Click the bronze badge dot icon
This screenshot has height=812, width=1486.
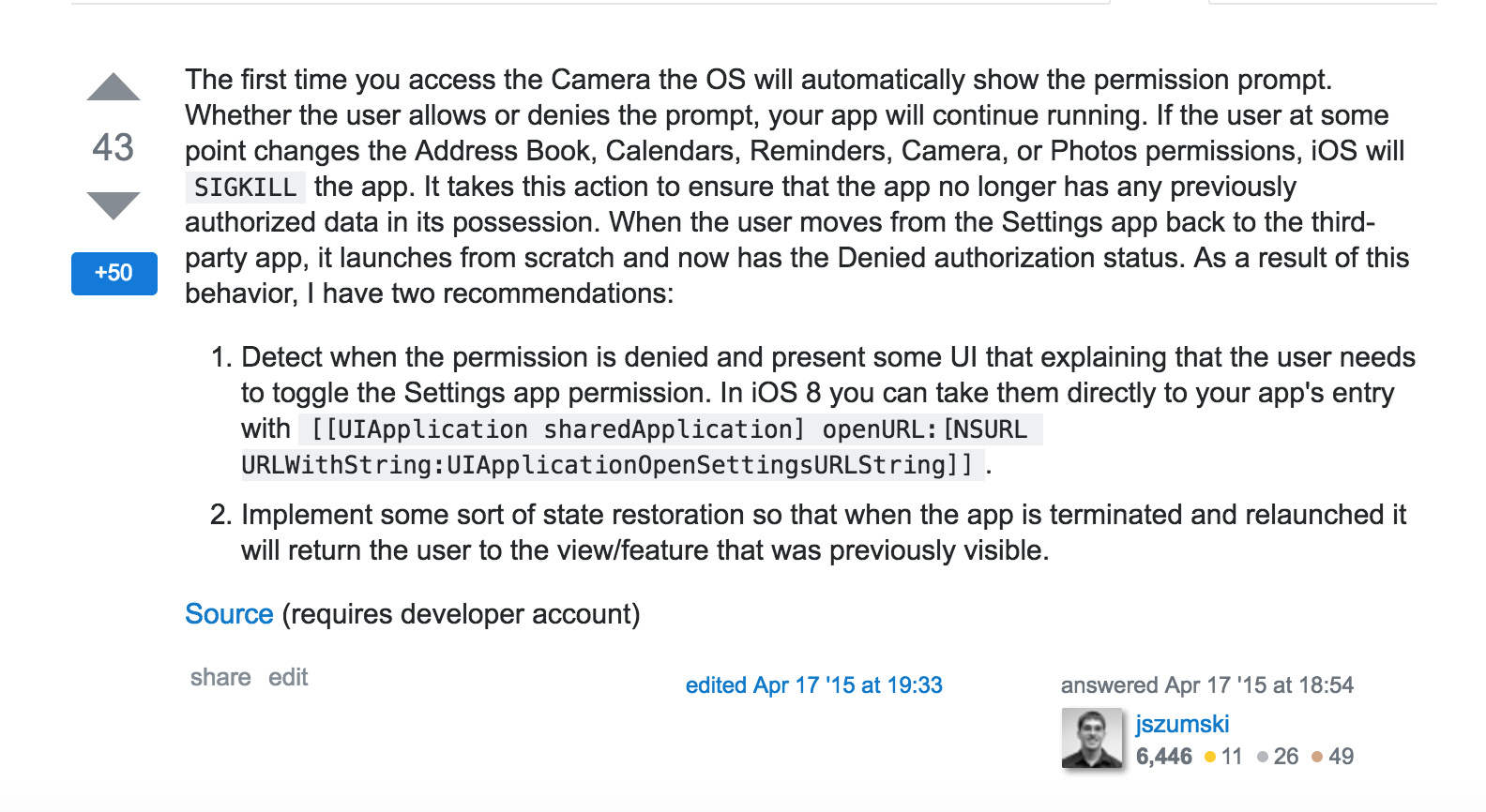1317,757
